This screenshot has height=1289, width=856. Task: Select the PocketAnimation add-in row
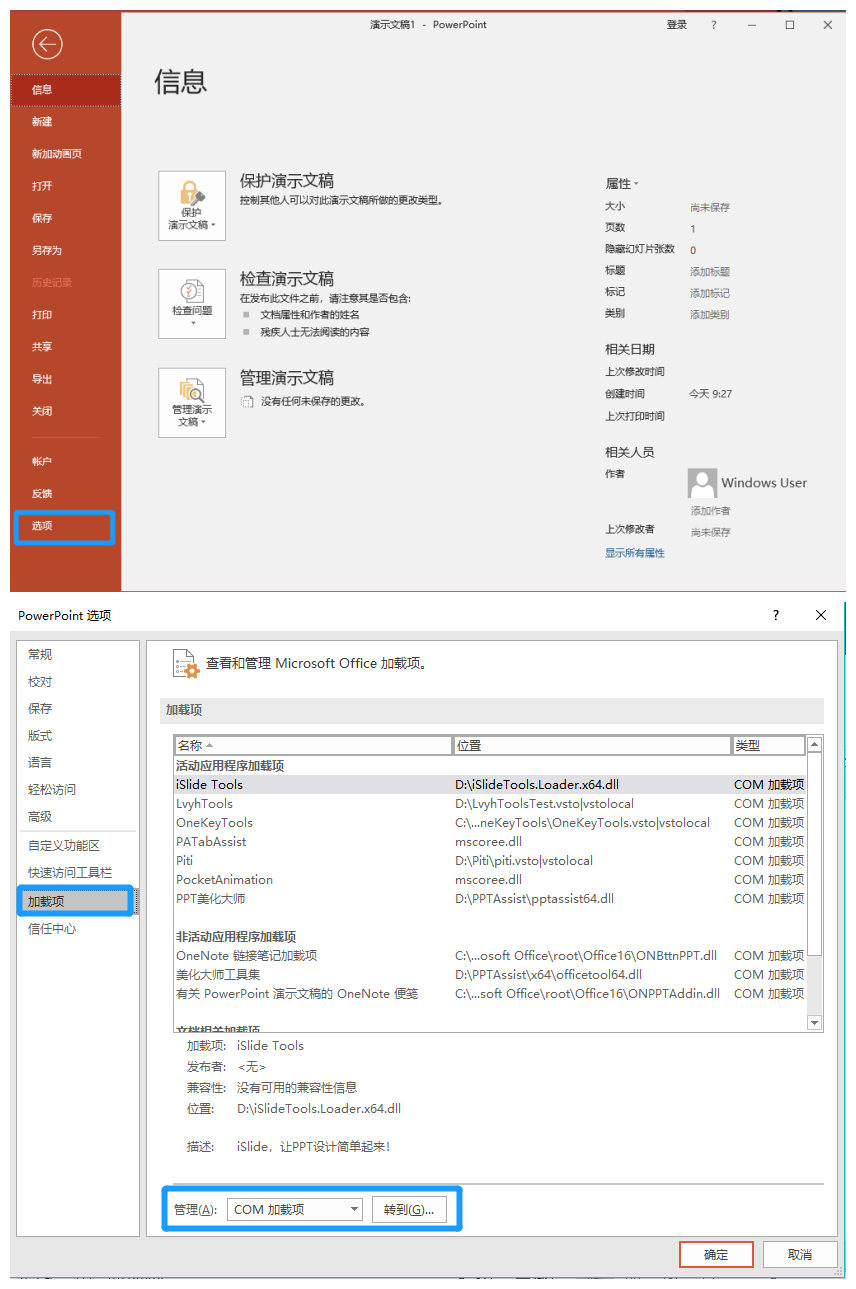(x=490, y=880)
